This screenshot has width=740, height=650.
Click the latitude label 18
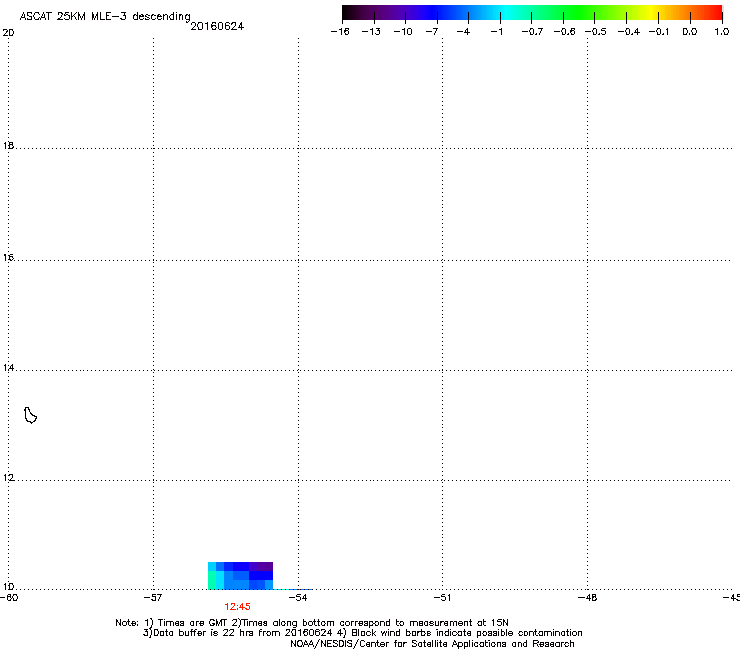[x=8, y=145]
